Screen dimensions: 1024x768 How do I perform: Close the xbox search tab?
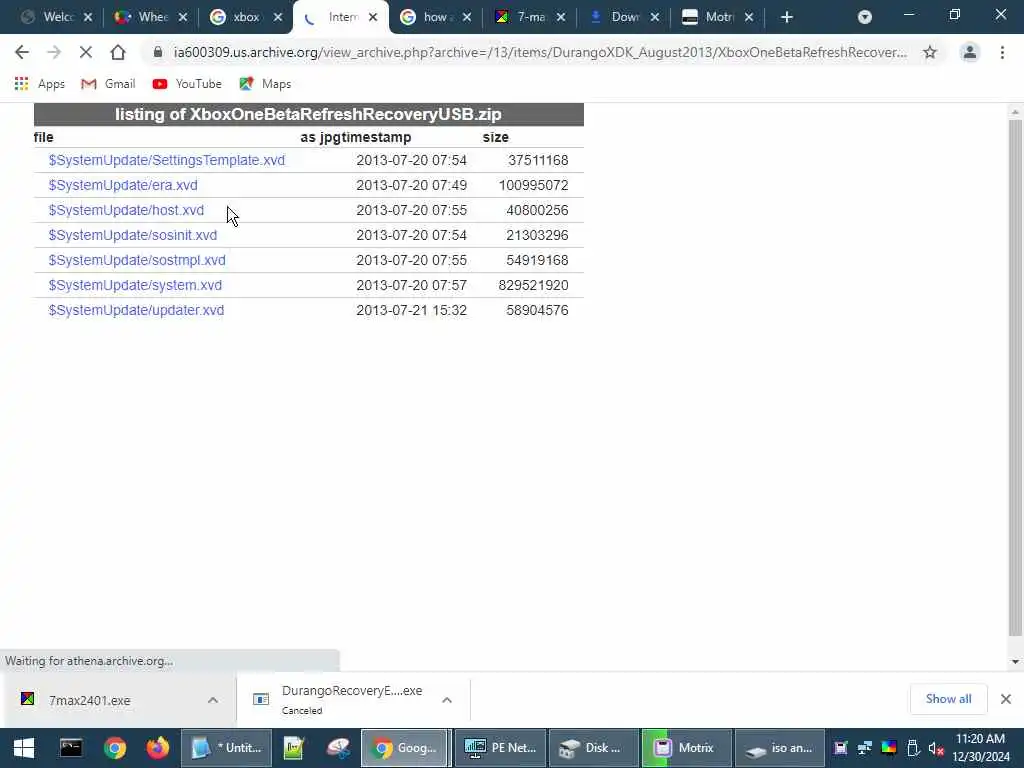pyautogui.click(x=278, y=17)
